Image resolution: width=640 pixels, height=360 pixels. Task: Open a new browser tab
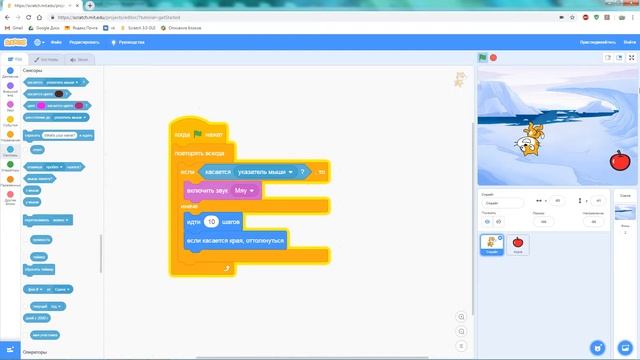pos(90,5)
